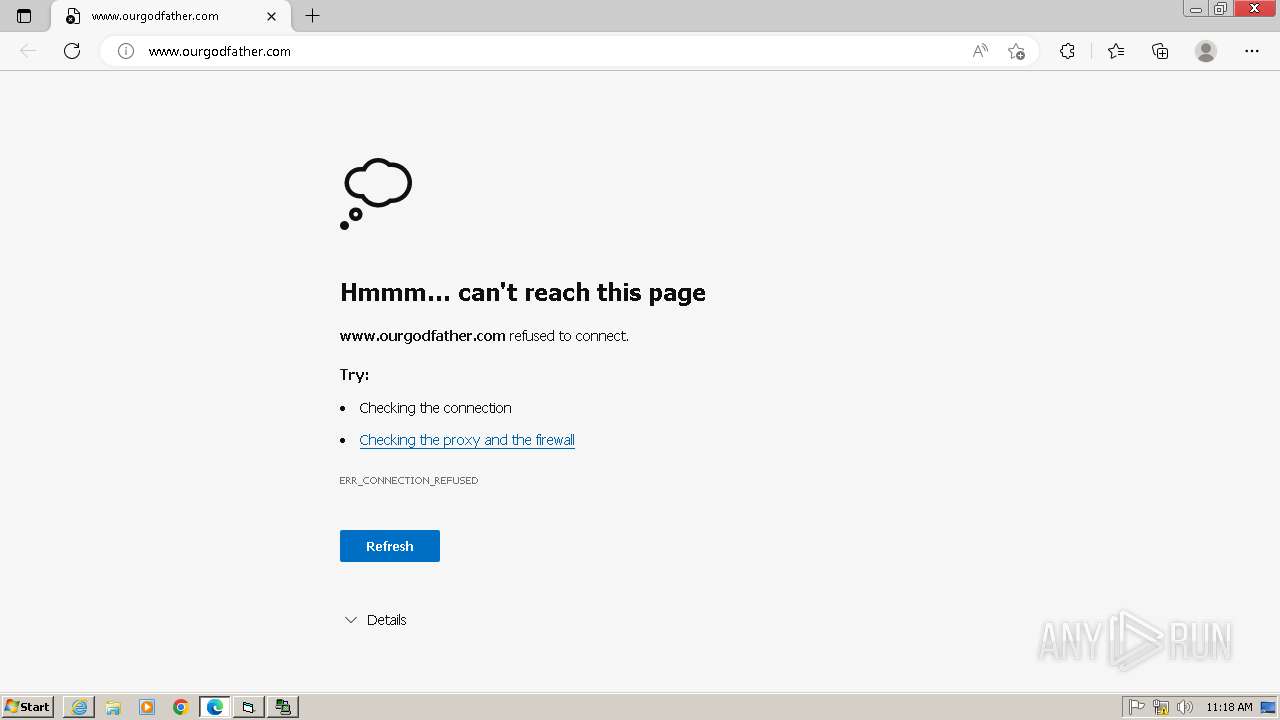Open a new tab with plus icon
Image resolution: width=1280 pixels, height=720 pixels.
[x=312, y=16]
